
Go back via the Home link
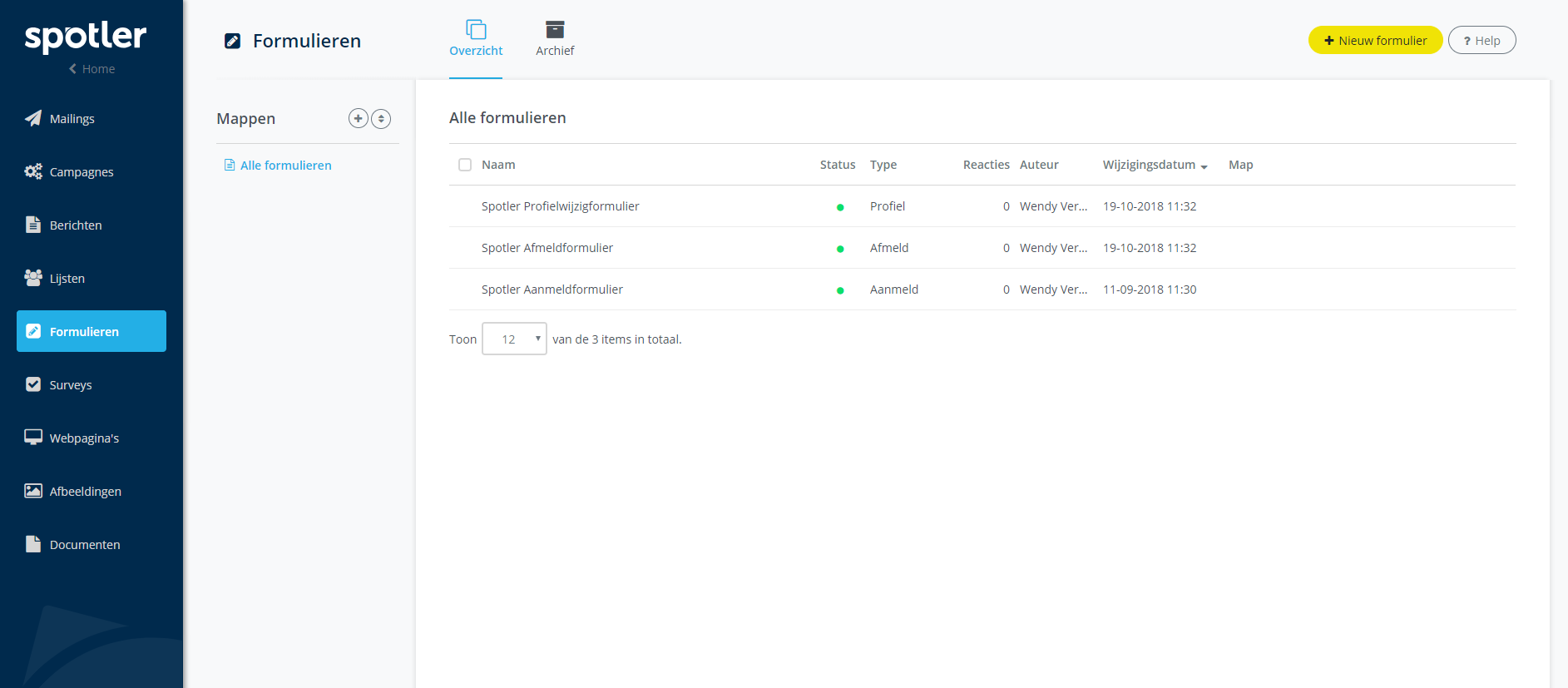pyautogui.click(x=92, y=69)
